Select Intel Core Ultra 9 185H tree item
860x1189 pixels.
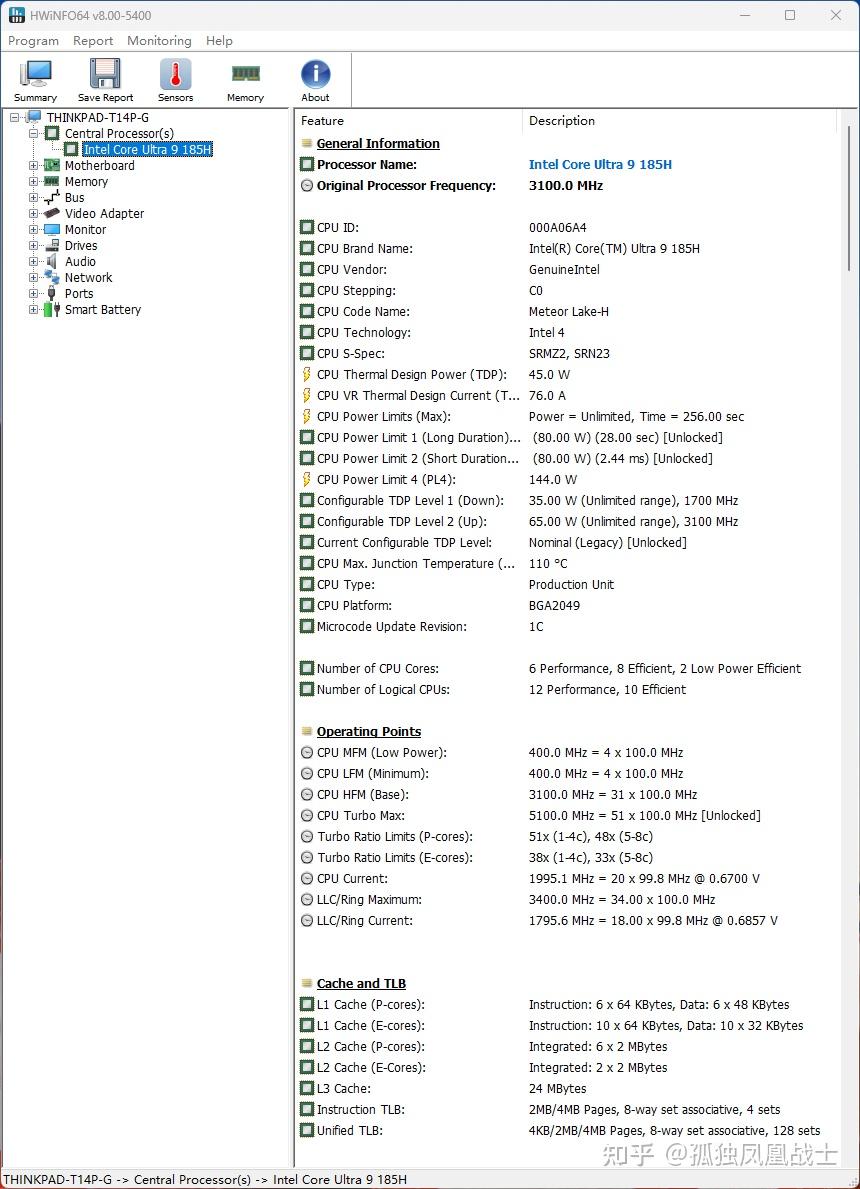[x=147, y=149]
